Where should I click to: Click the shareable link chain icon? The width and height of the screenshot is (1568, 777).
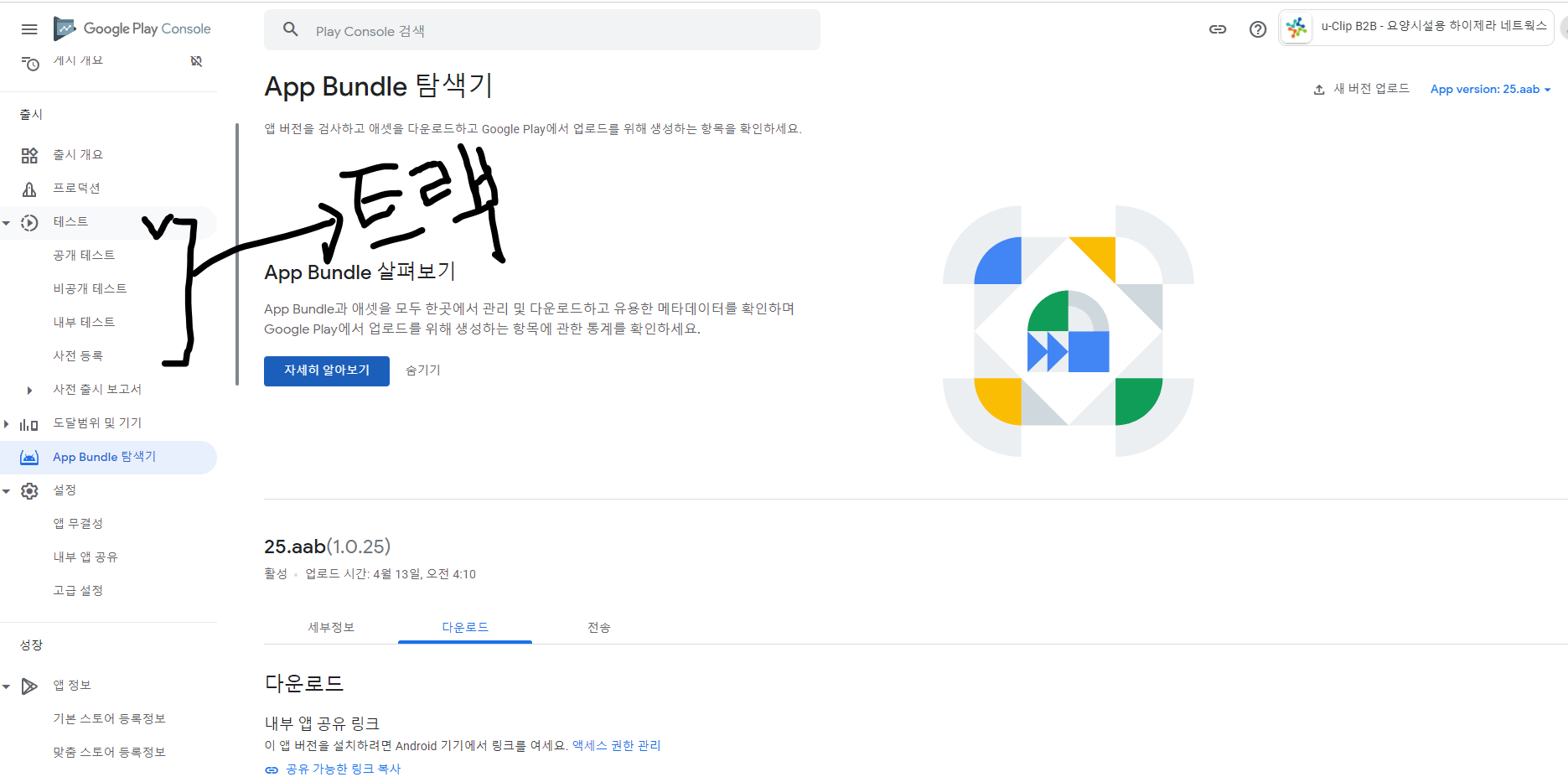click(x=272, y=769)
